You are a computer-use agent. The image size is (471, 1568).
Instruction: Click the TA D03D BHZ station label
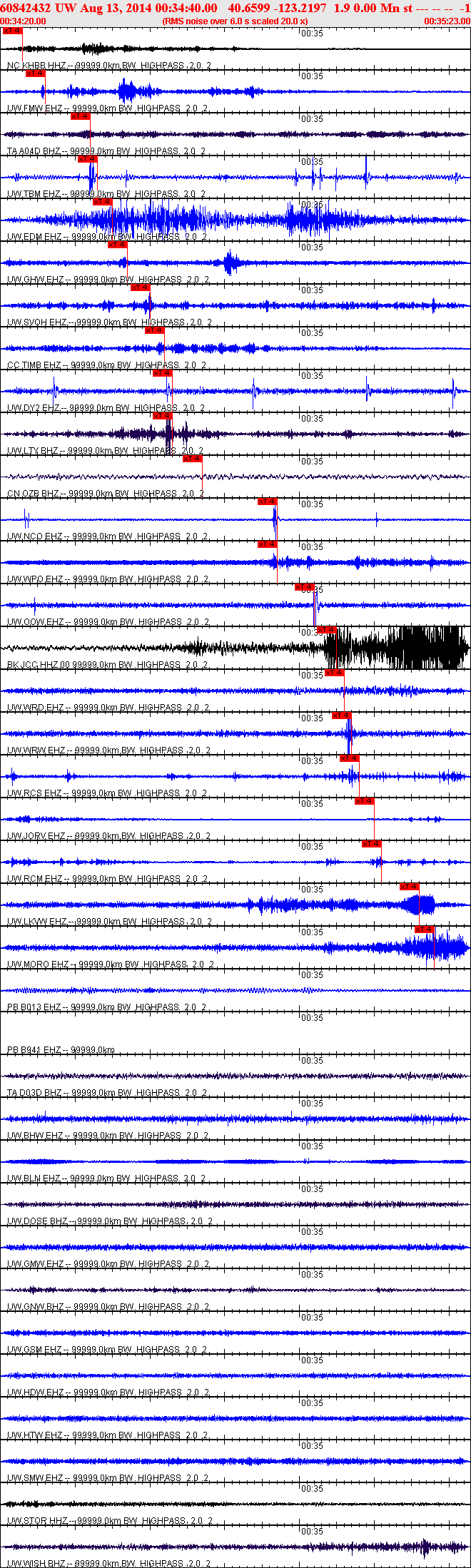pos(107,1093)
